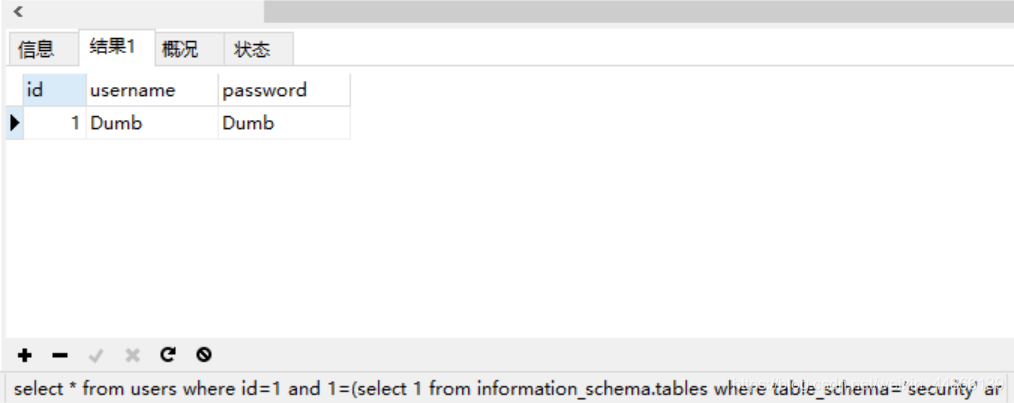This screenshot has height=403, width=1014.
Task: Select the id cell containing 1
Action: tap(54, 123)
